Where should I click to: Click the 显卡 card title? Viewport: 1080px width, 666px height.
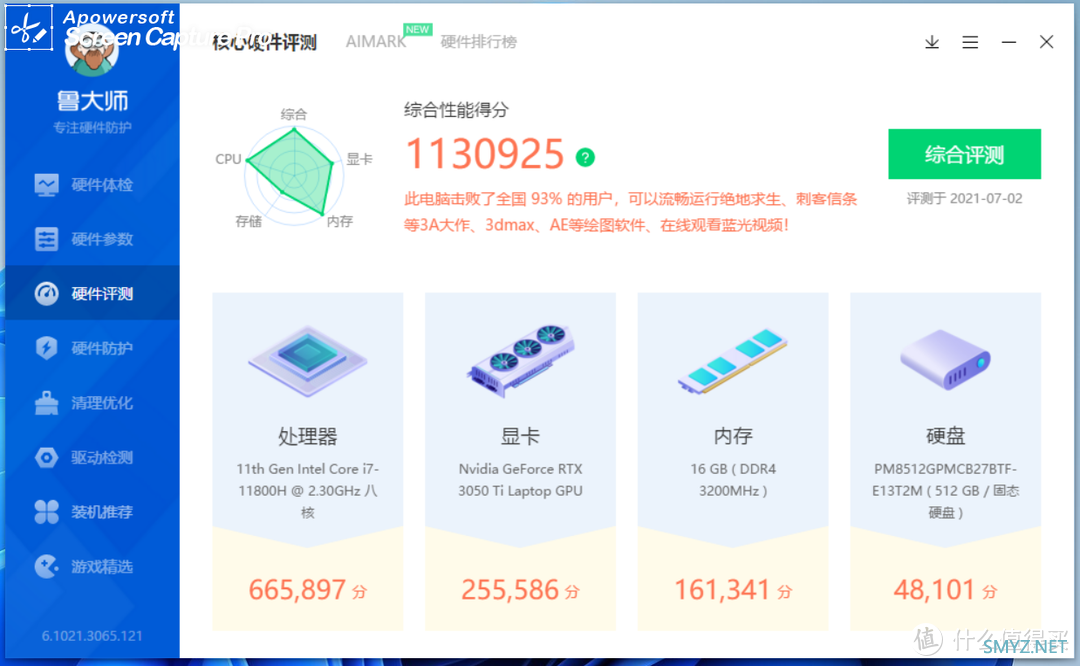[x=520, y=436]
